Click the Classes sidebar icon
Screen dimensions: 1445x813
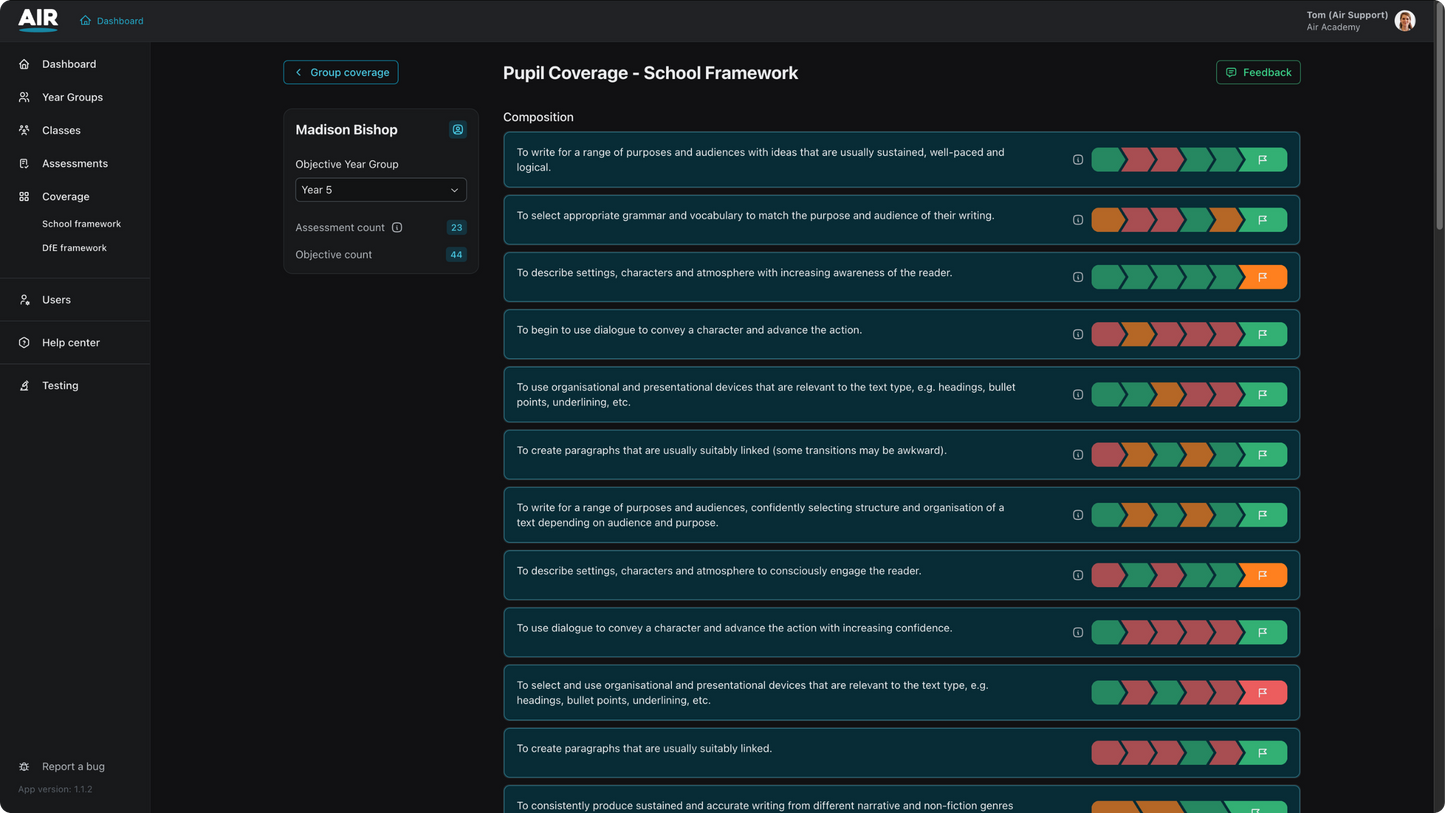[x=23, y=130]
